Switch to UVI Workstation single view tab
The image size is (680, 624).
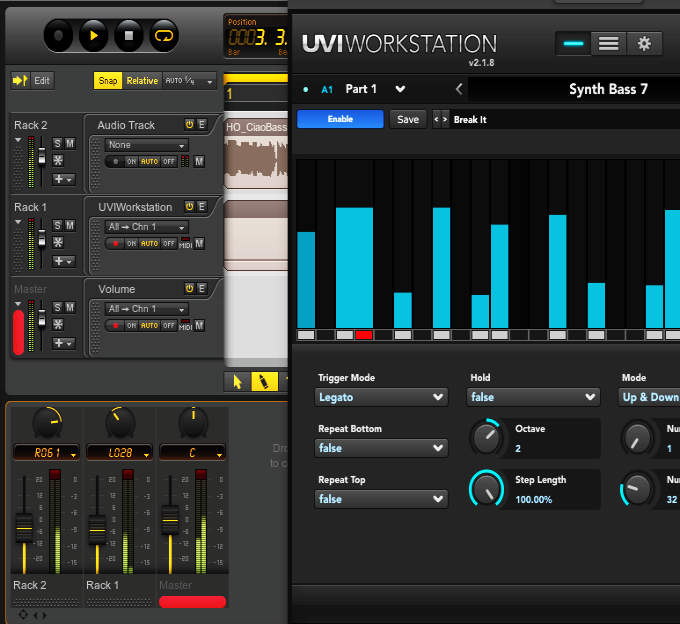pyautogui.click(x=573, y=43)
